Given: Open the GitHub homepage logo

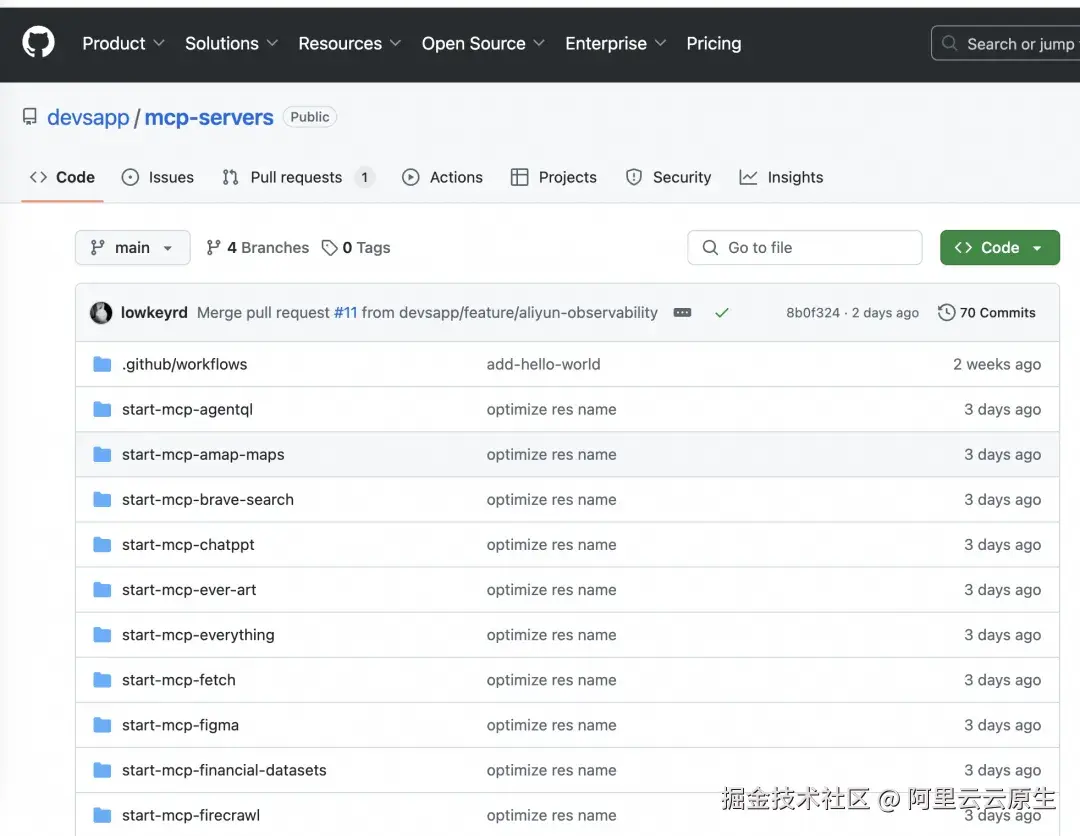Looking at the screenshot, I should pyautogui.click(x=39, y=43).
